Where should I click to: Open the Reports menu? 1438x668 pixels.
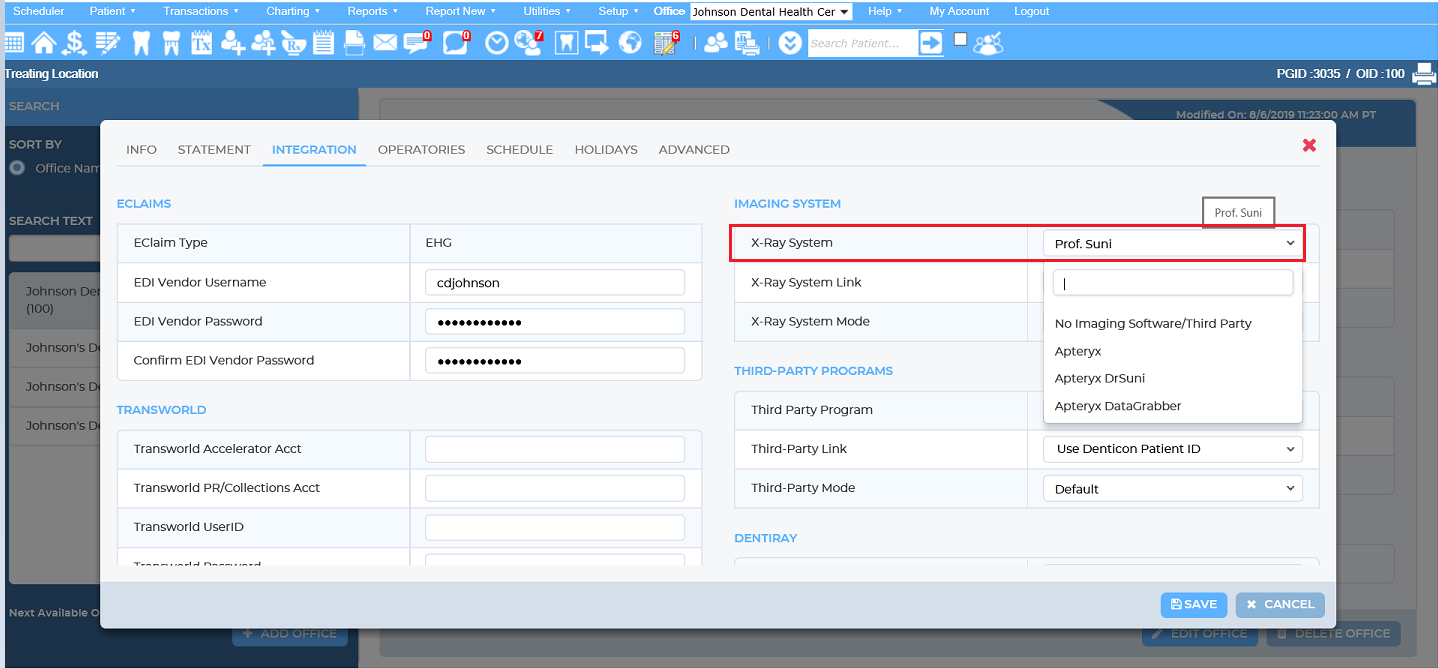372,11
